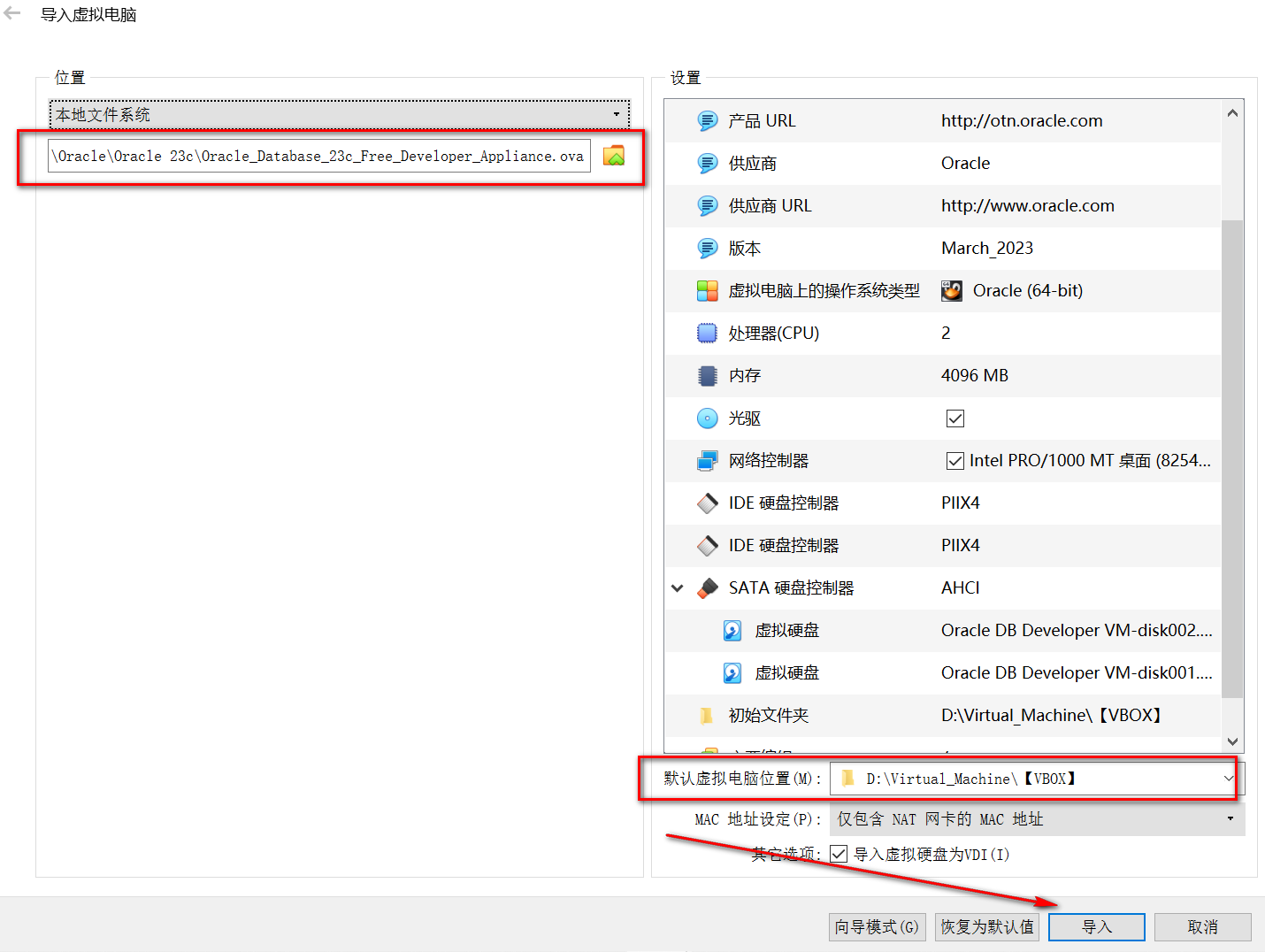Click the 虚拟电脑上的操作系统类型 icon
Screen dimensions: 1265x952
coord(708,291)
